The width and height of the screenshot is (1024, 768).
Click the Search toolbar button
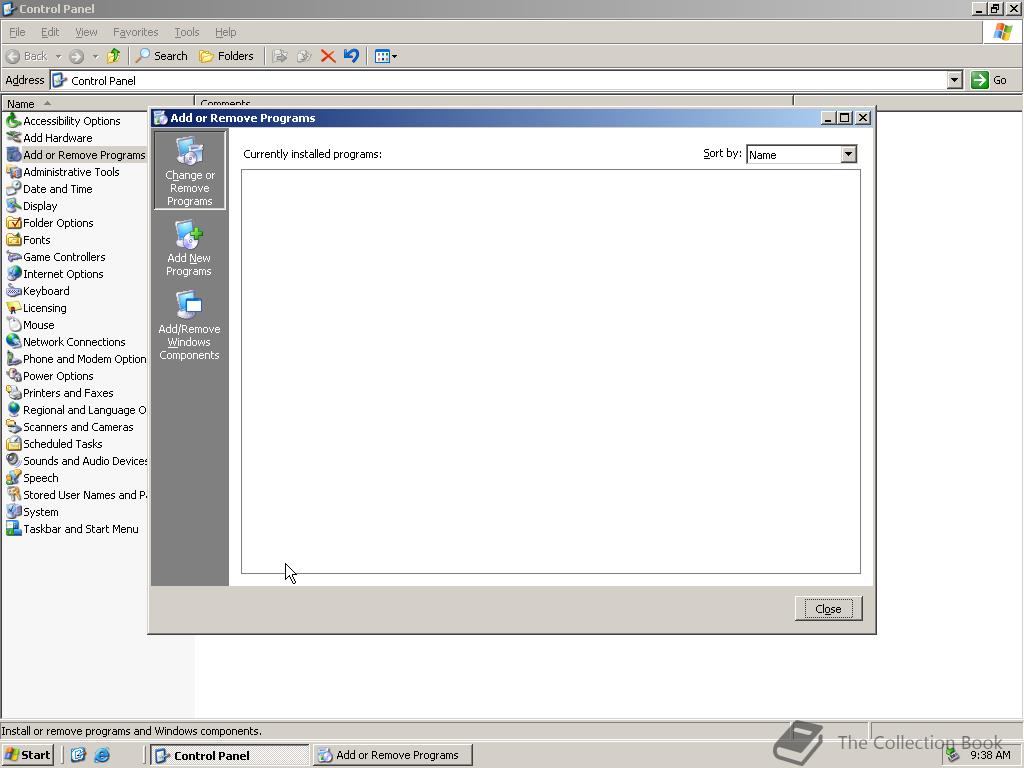tap(161, 56)
